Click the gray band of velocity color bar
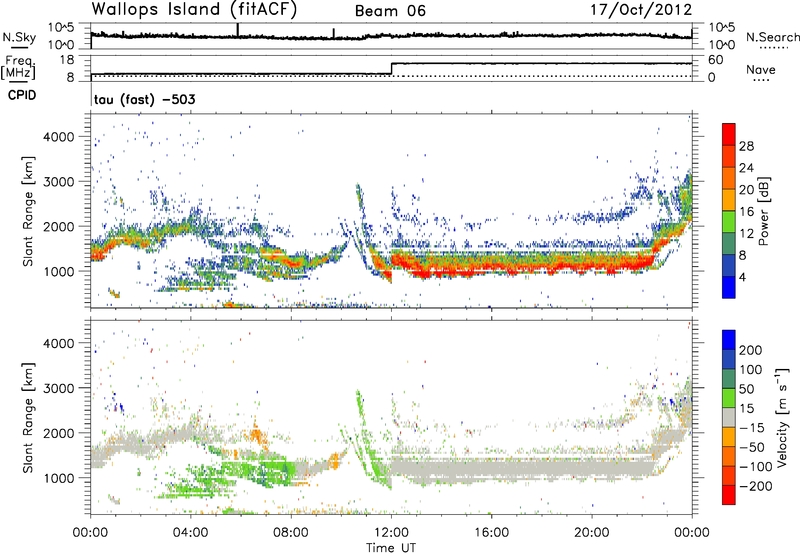 pos(729,417)
